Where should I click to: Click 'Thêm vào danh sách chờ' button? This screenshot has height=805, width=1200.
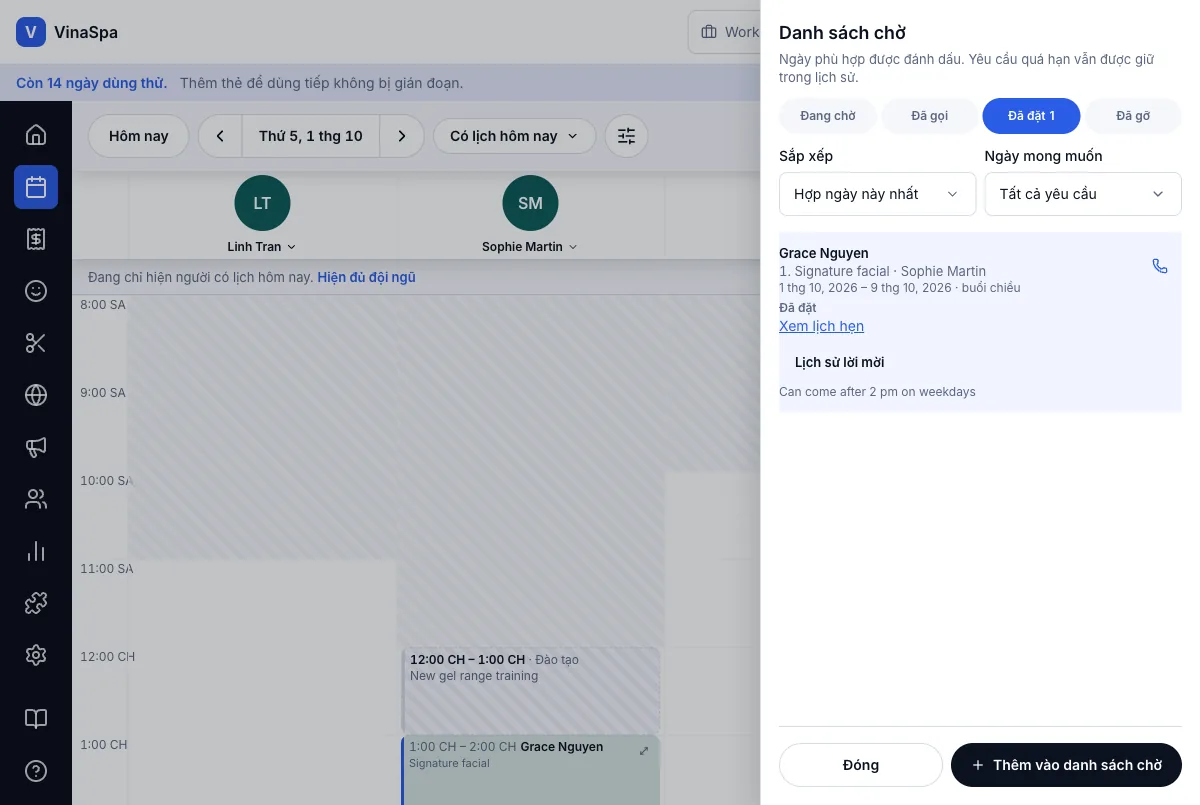(x=1066, y=765)
